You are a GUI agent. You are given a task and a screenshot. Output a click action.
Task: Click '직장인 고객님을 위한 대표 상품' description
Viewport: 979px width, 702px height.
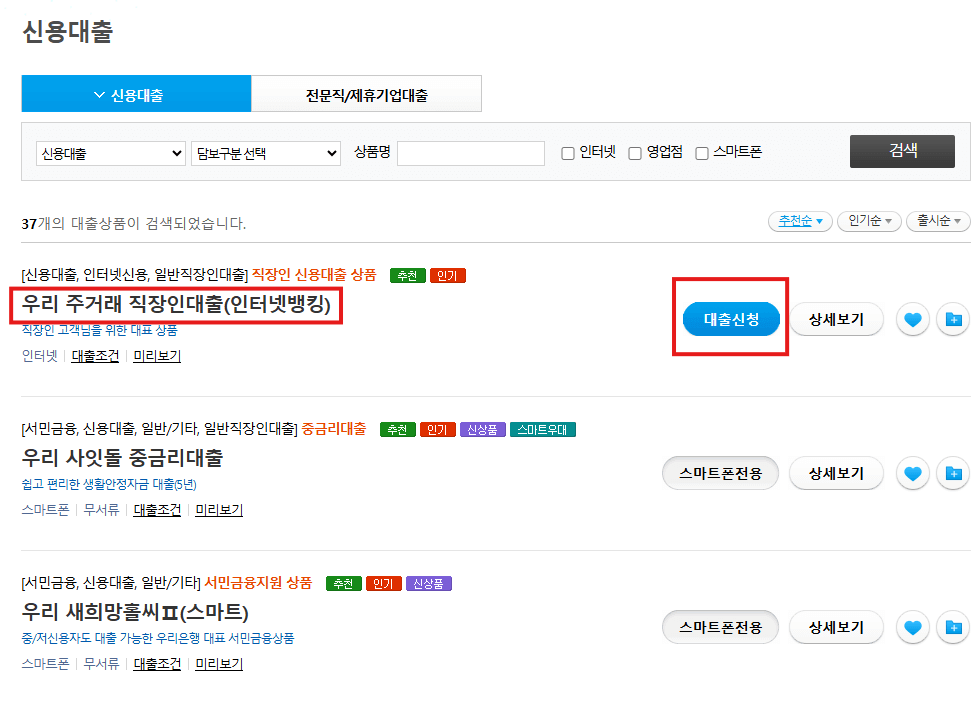point(99,330)
